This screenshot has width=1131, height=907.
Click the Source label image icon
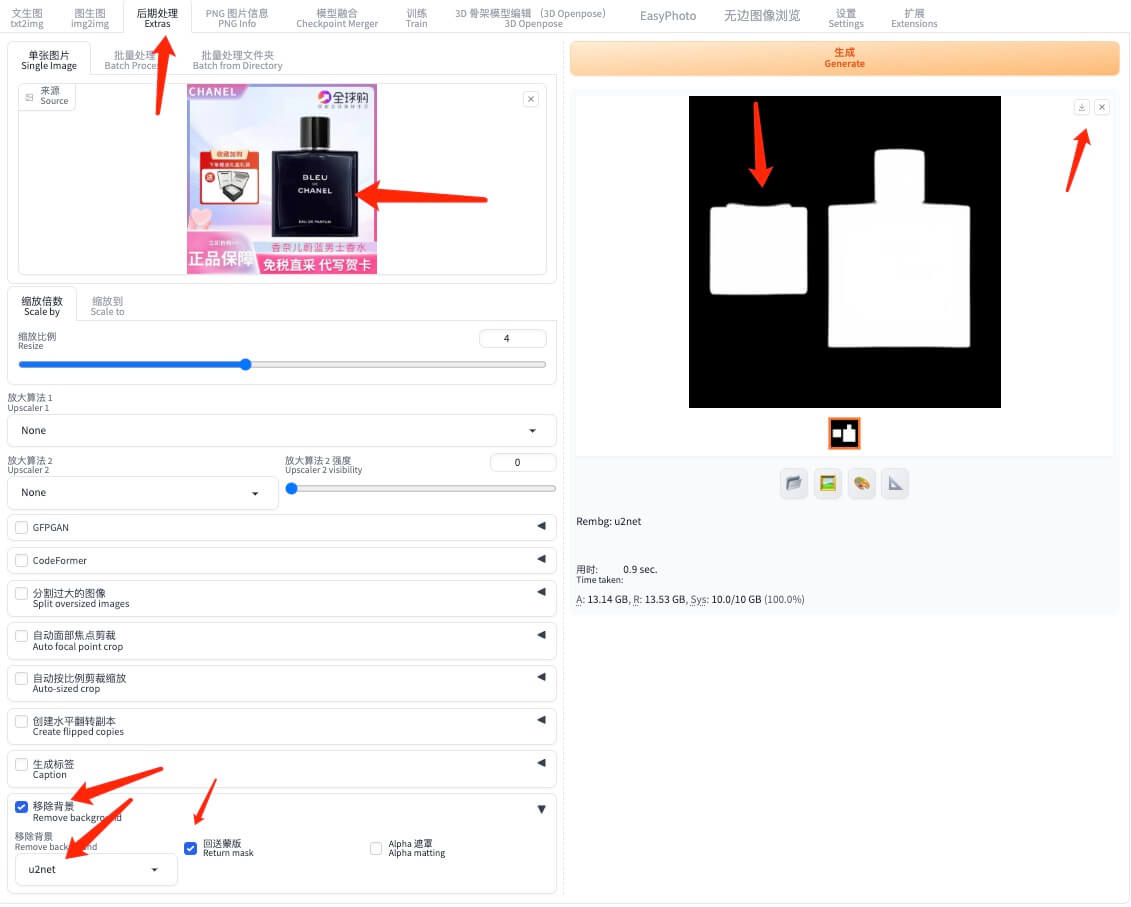30,97
